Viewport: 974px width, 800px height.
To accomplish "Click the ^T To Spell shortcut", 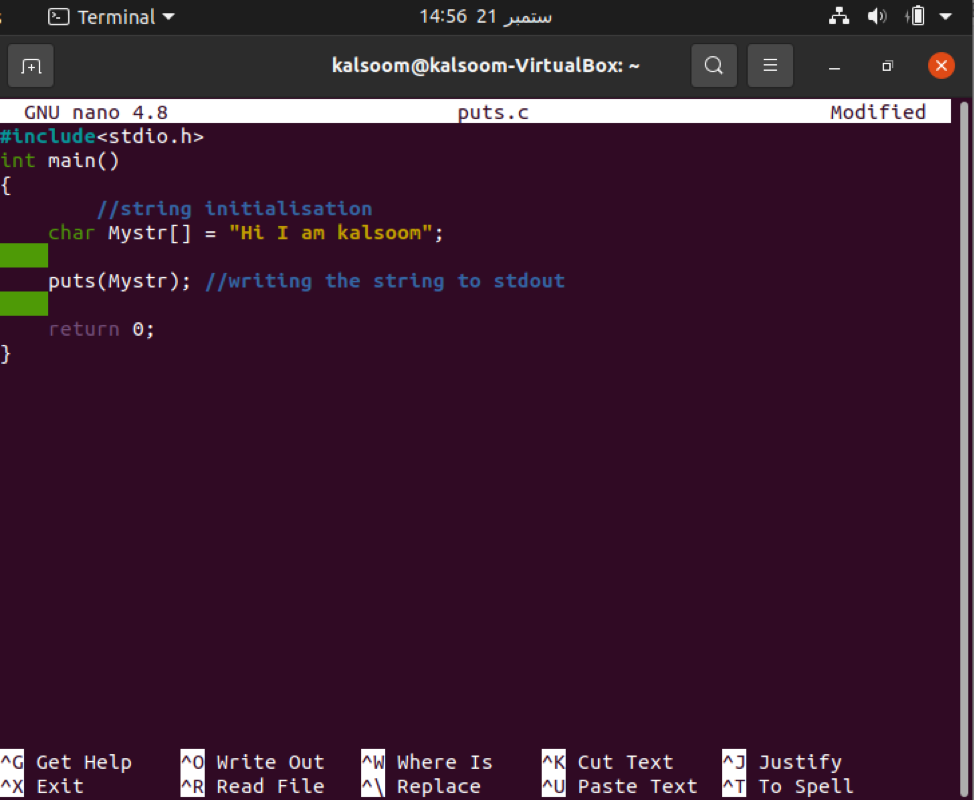I will [x=788, y=786].
